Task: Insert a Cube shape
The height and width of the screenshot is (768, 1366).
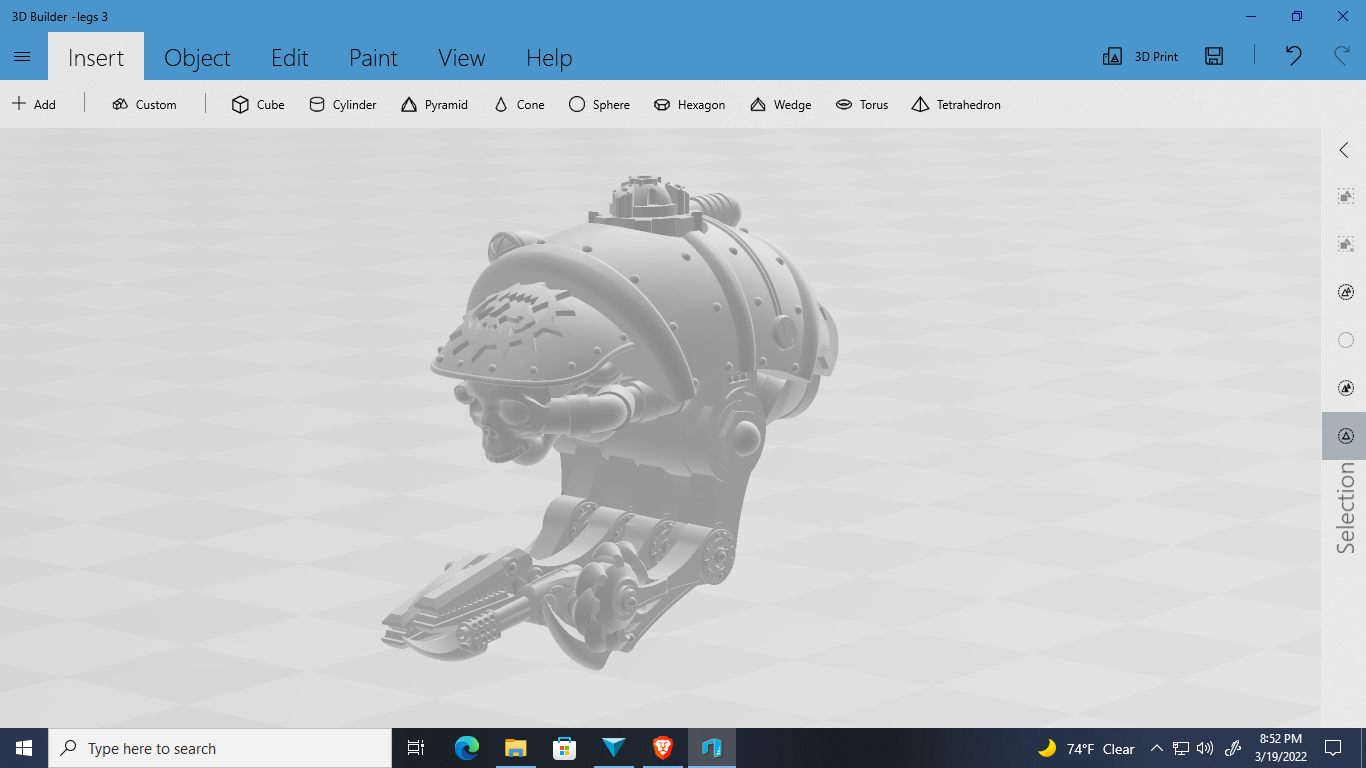Action: pos(257,104)
